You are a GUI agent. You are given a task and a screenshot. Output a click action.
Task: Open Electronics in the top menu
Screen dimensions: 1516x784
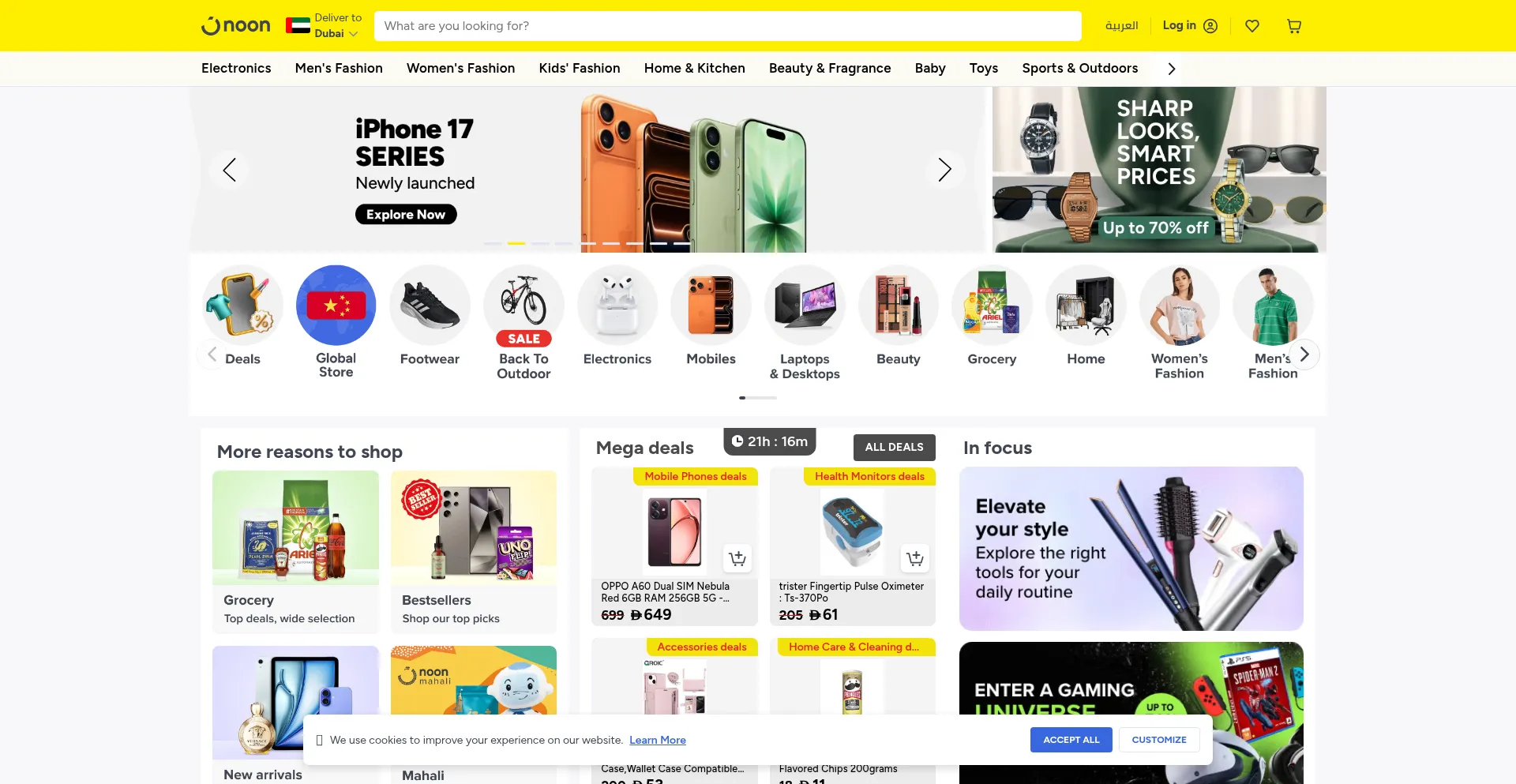pos(236,69)
